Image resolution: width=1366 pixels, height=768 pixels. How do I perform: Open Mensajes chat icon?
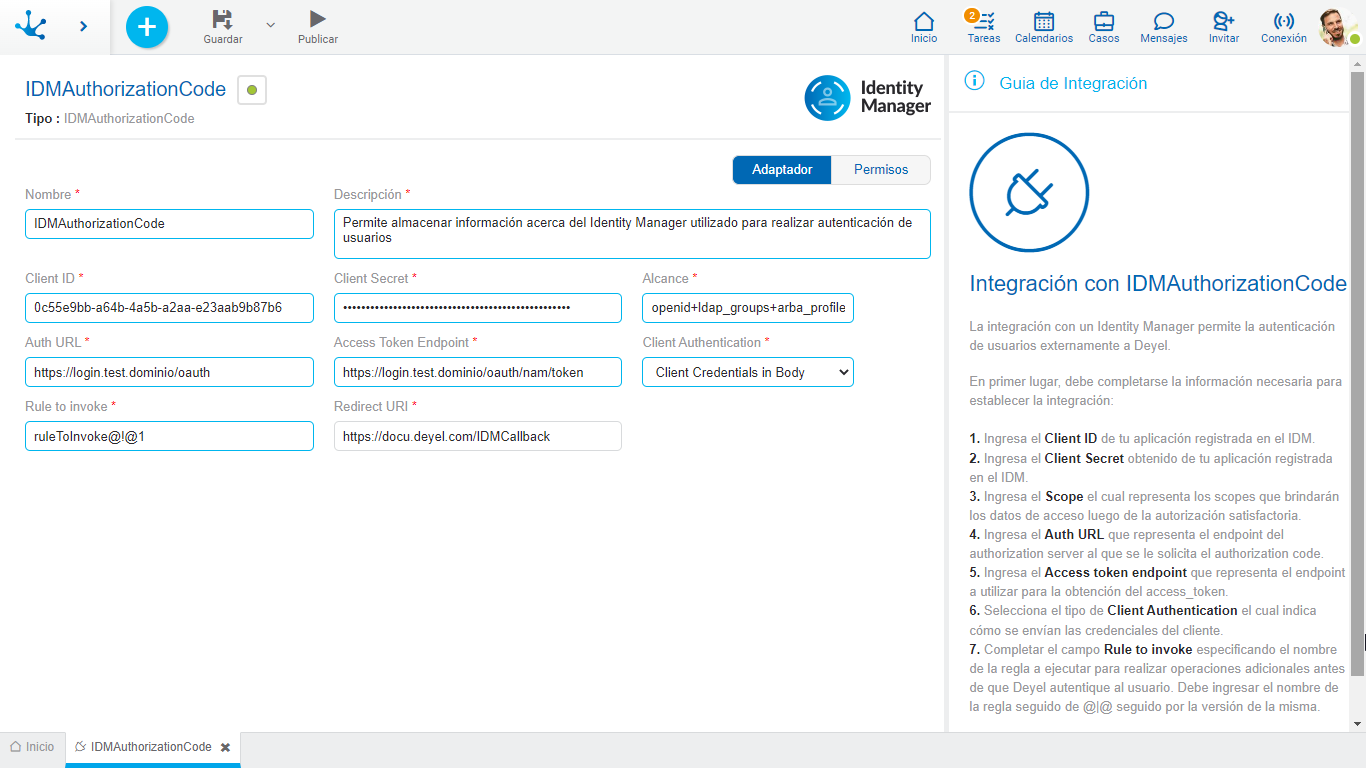pos(1164,21)
